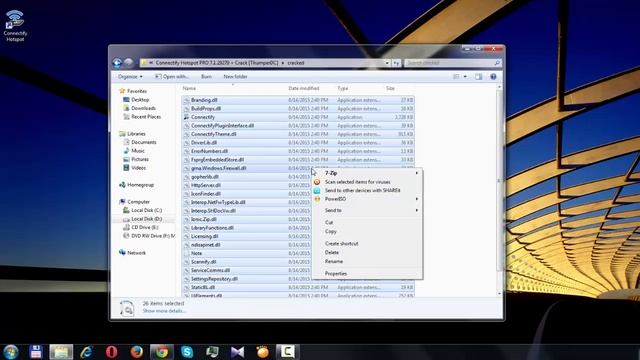Toggle the preview pane icon

(x=478, y=77)
